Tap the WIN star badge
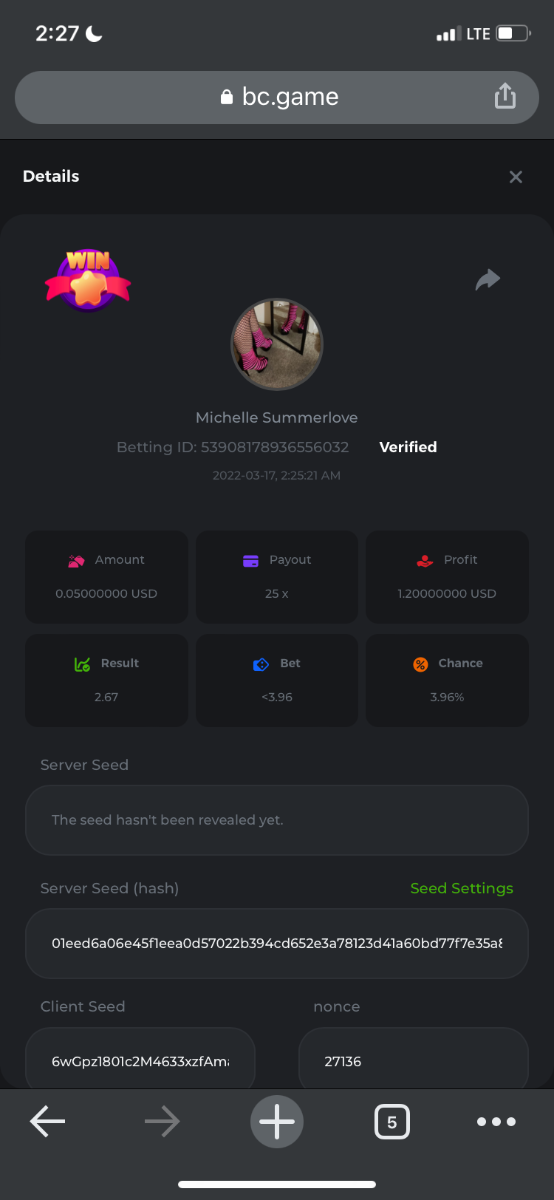Image resolution: width=554 pixels, height=1200 pixels. [88, 279]
